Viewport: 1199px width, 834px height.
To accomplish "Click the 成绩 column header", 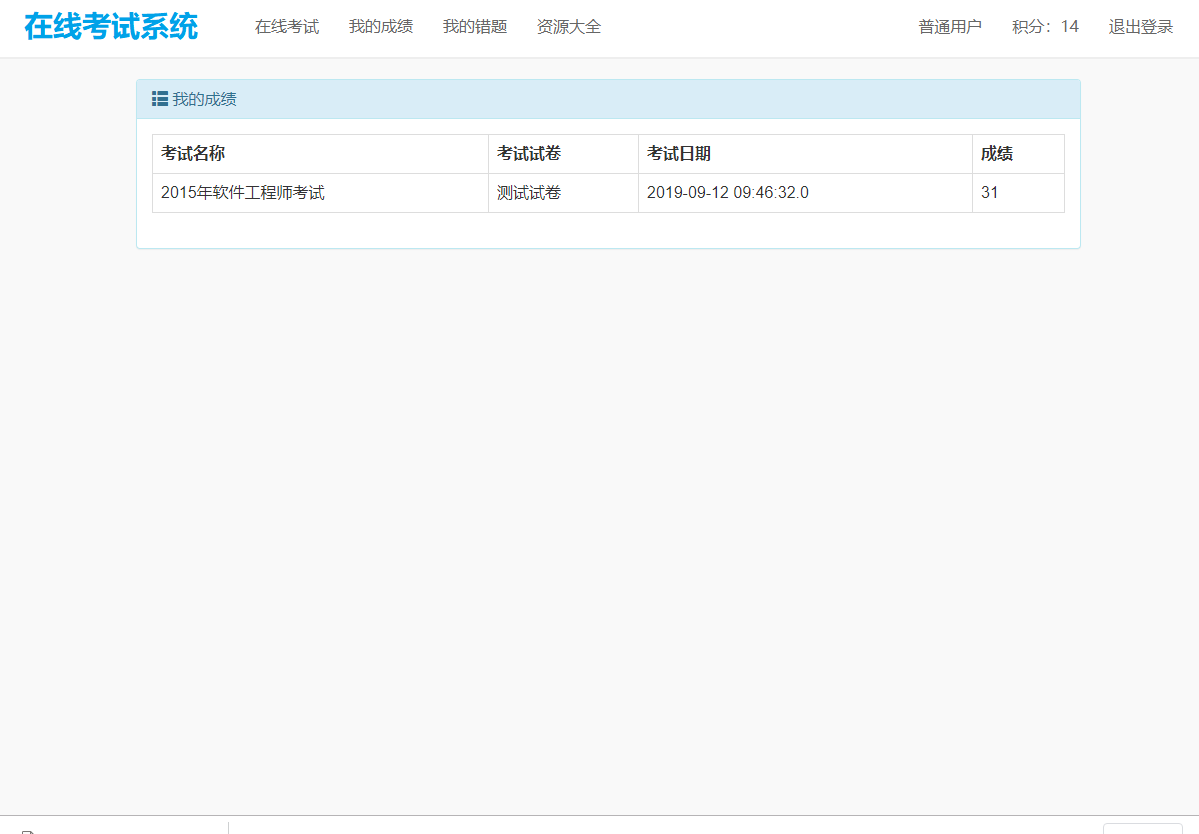I will [x=997, y=154].
